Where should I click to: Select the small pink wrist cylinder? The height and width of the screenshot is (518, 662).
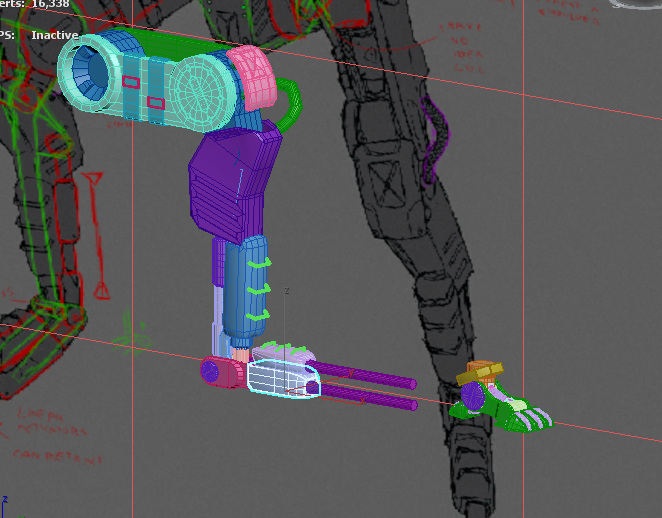tap(222, 372)
